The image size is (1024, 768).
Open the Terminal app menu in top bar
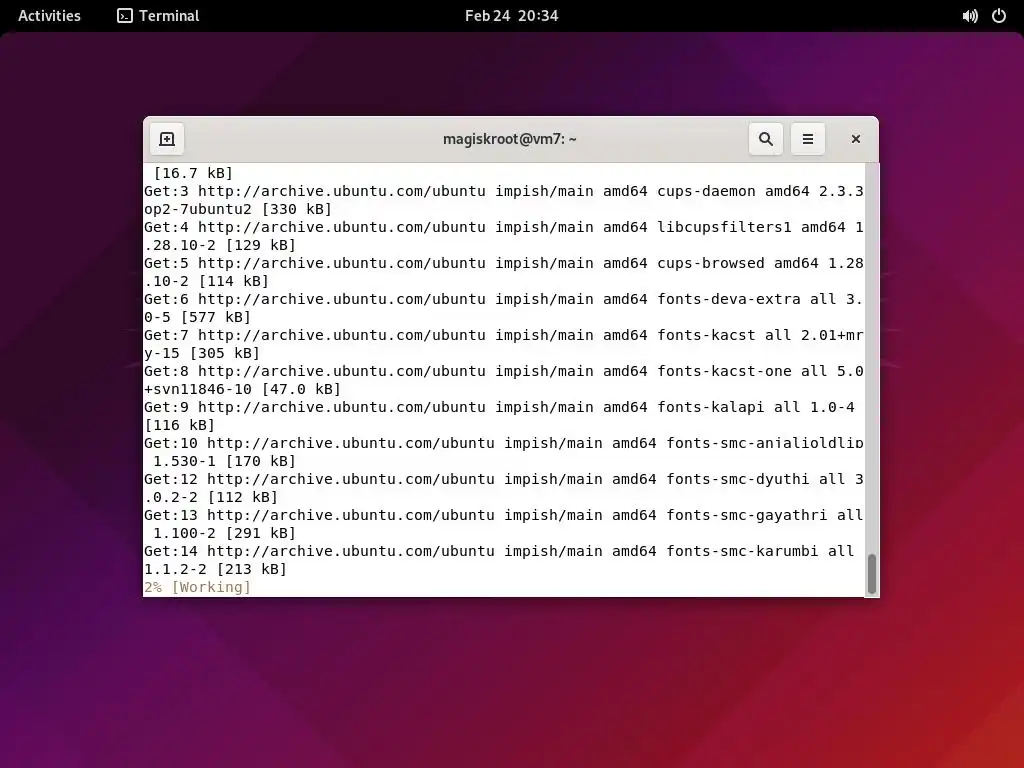tap(158, 16)
